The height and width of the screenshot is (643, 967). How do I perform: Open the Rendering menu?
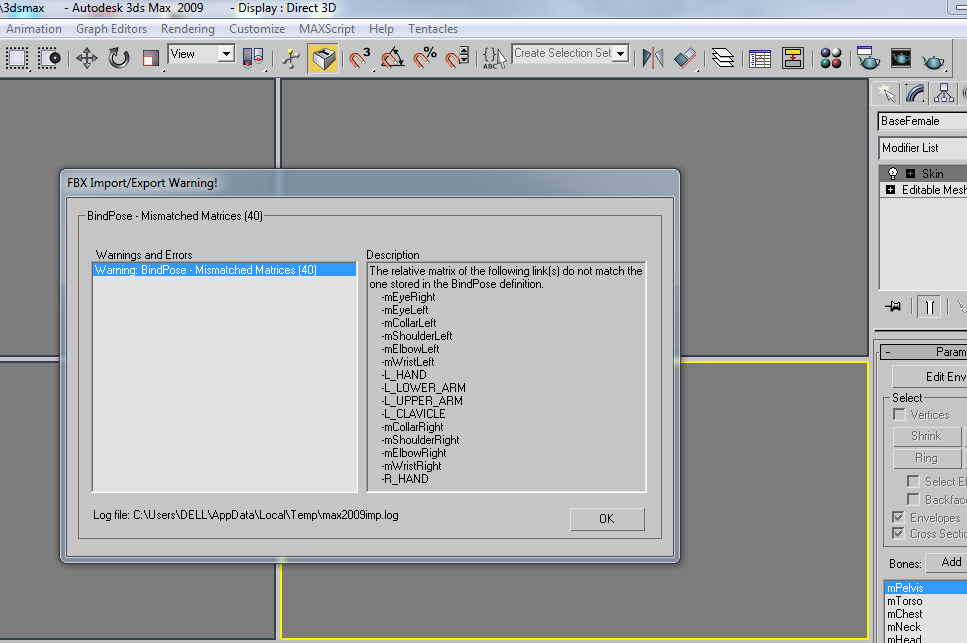pos(187,29)
